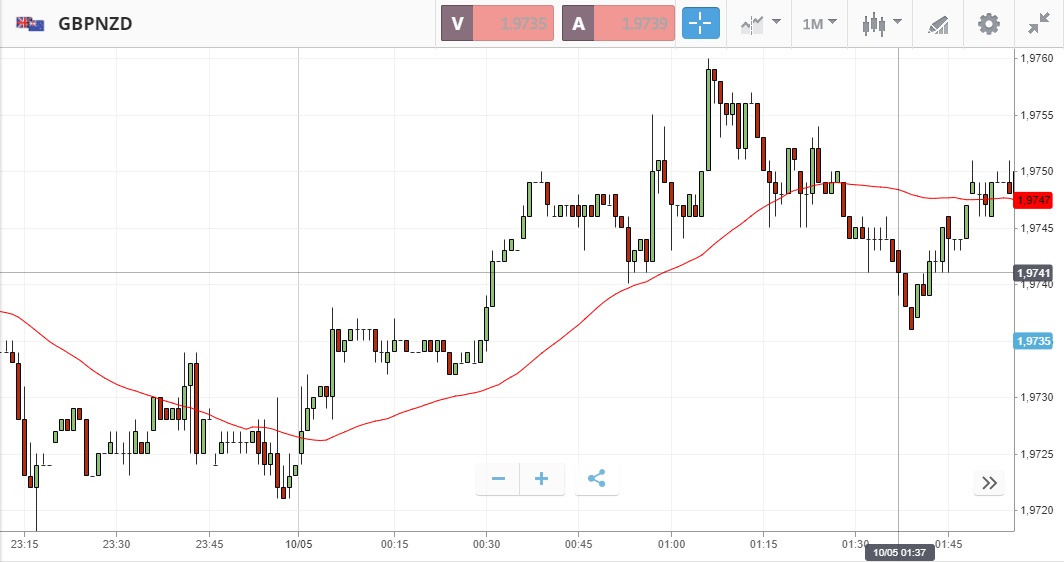Zoom in the chart with plus button

542,479
